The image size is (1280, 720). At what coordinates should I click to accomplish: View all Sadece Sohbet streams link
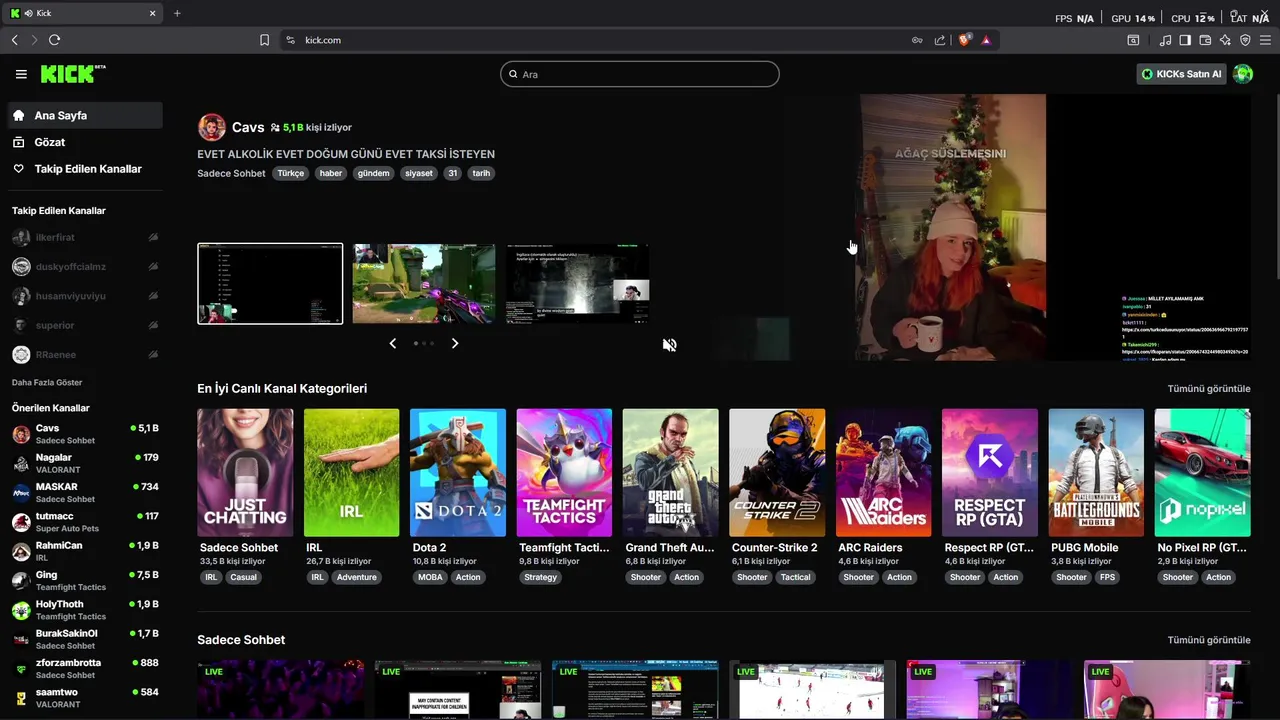(x=1209, y=640)
